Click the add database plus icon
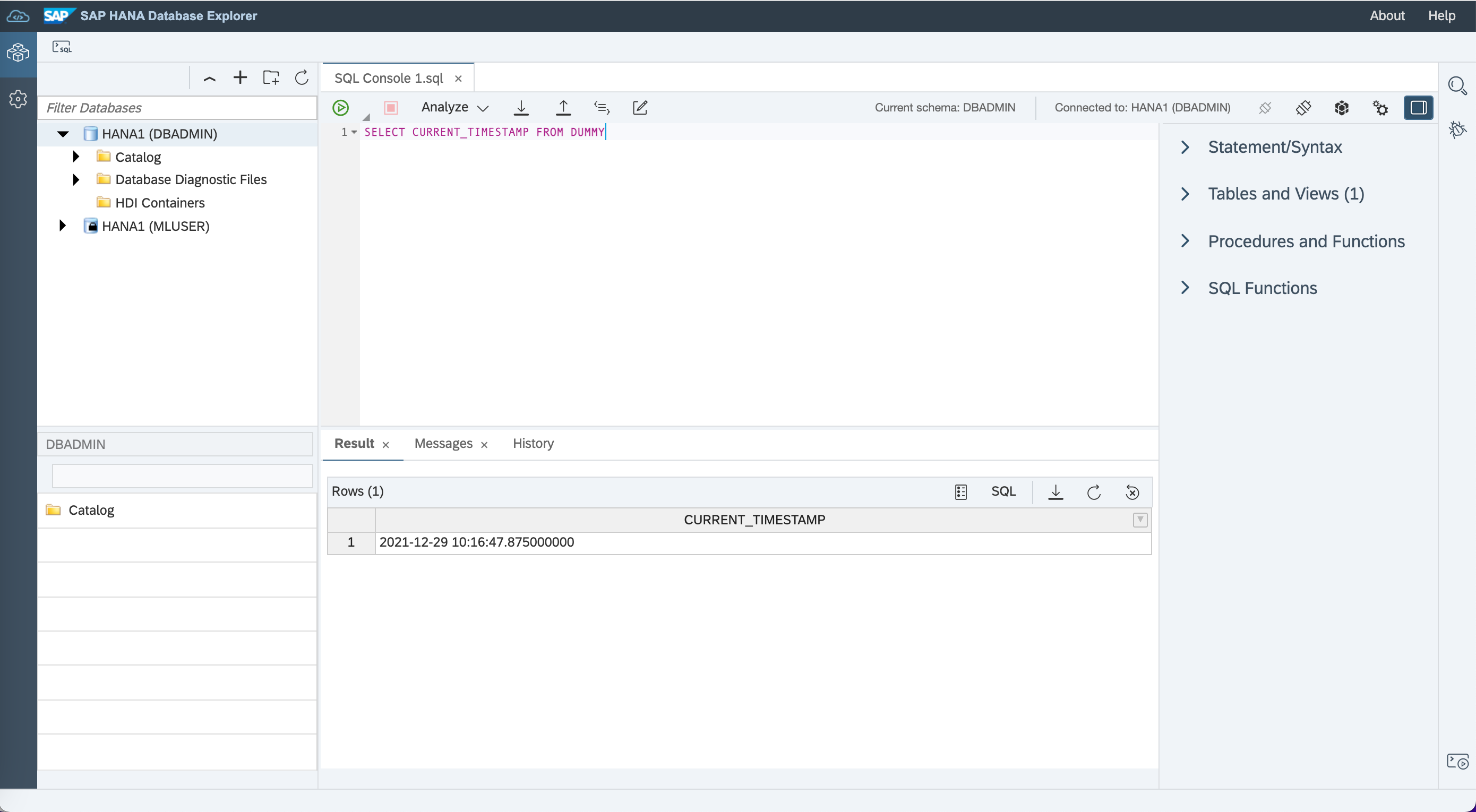The width and height of the screenshot is (1476, 812). [x=240, y=78]
